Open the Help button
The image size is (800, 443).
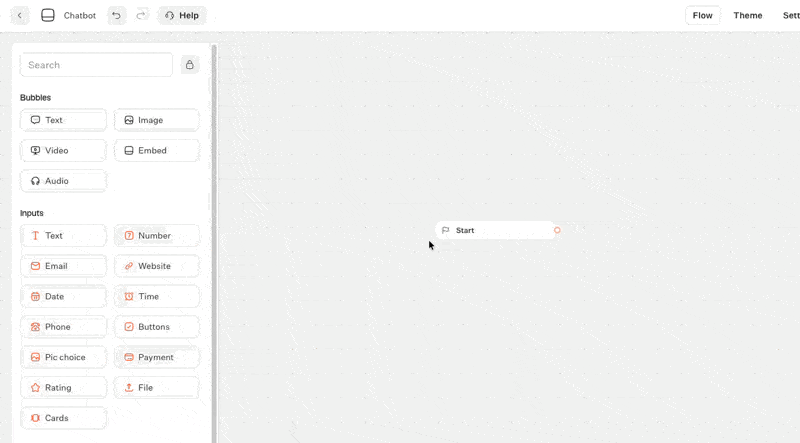click(182, 16)
